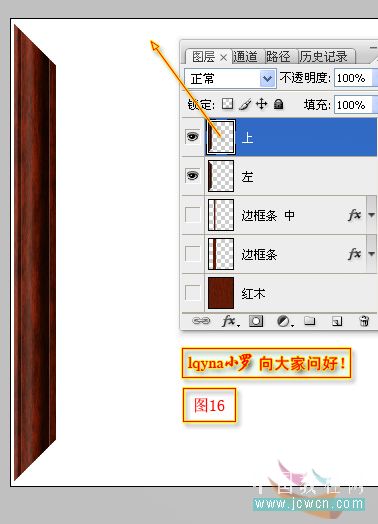Viewport: 378px width, 524px height.
Task: Click the 不透明度 label
Action: click(305, 78)
